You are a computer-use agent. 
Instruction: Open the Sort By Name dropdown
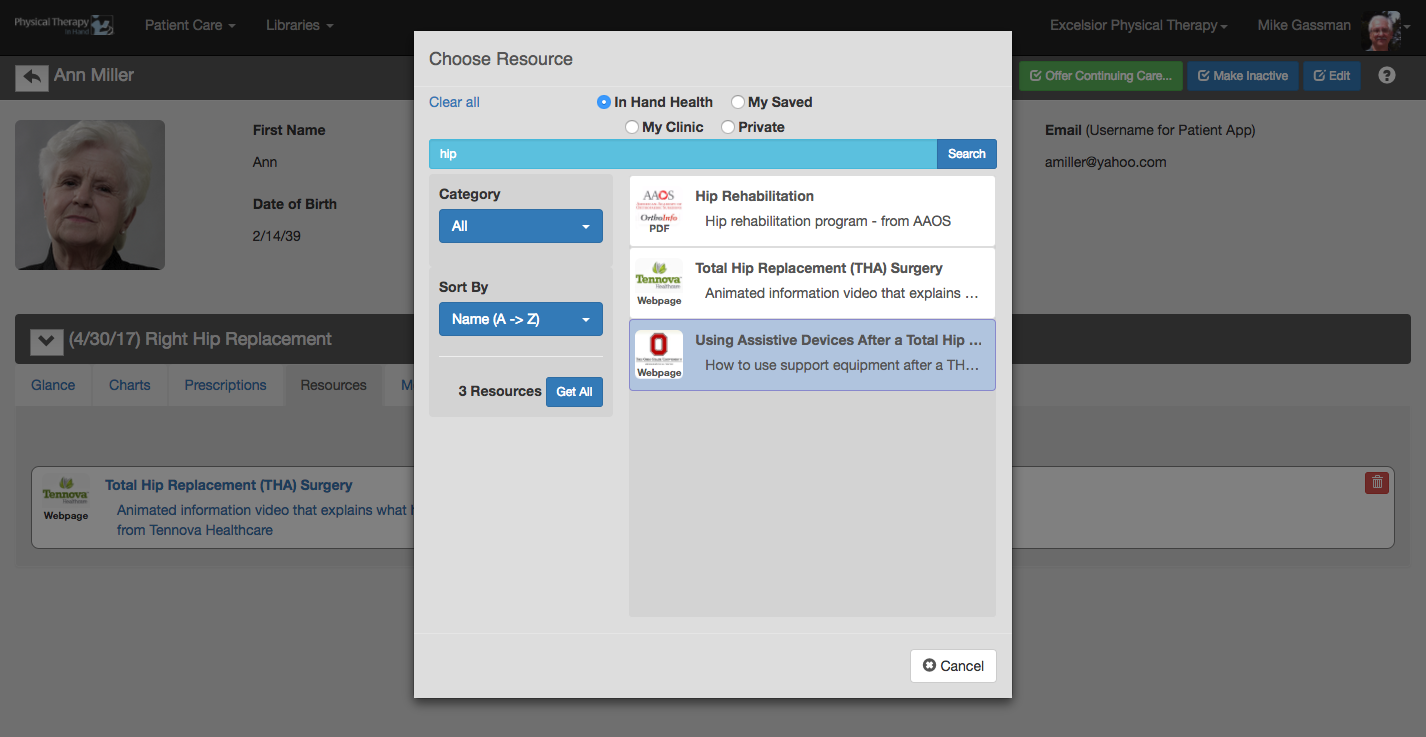tap(521, 319)
